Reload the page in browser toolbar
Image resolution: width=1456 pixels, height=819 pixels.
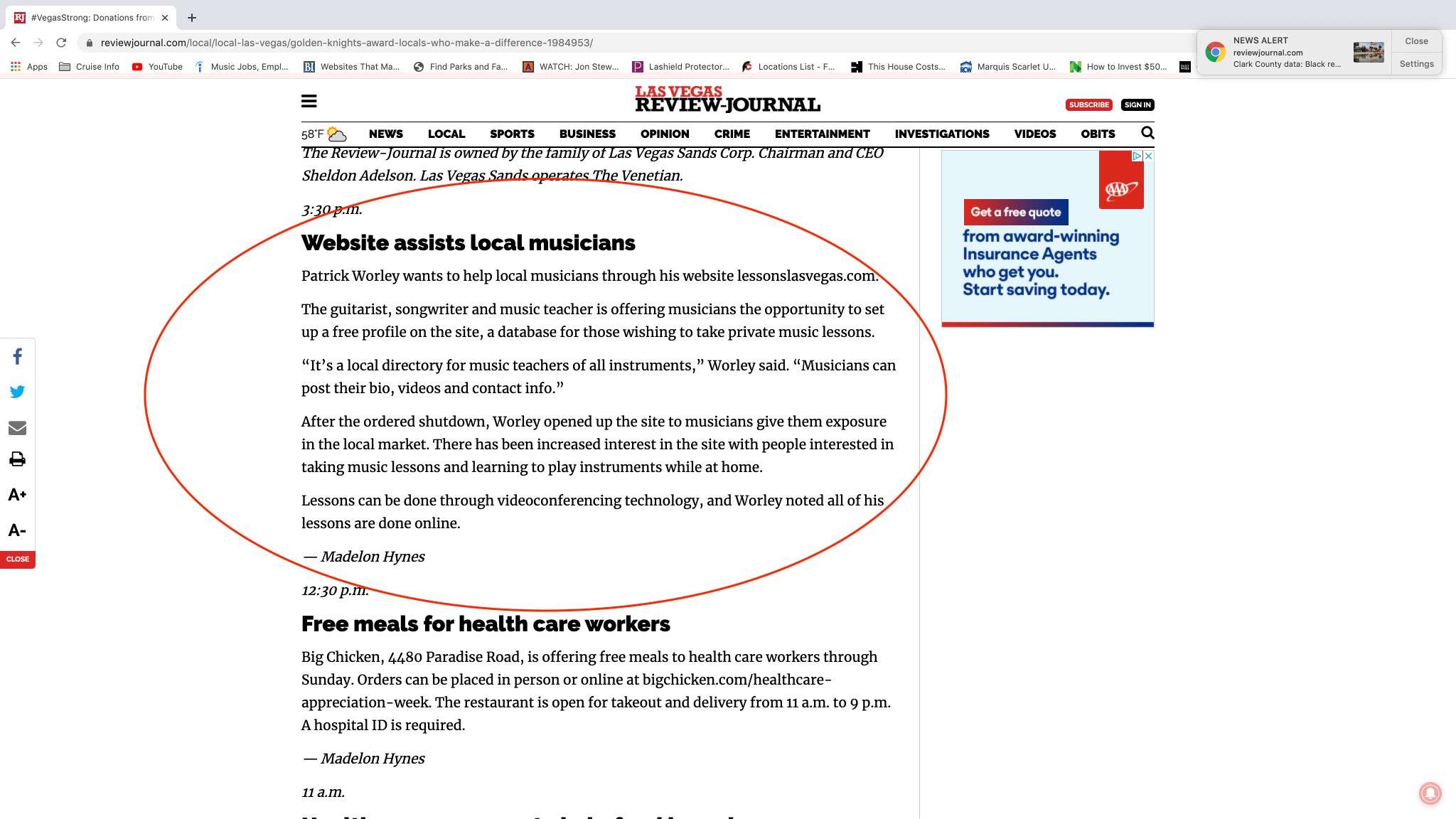61,43
